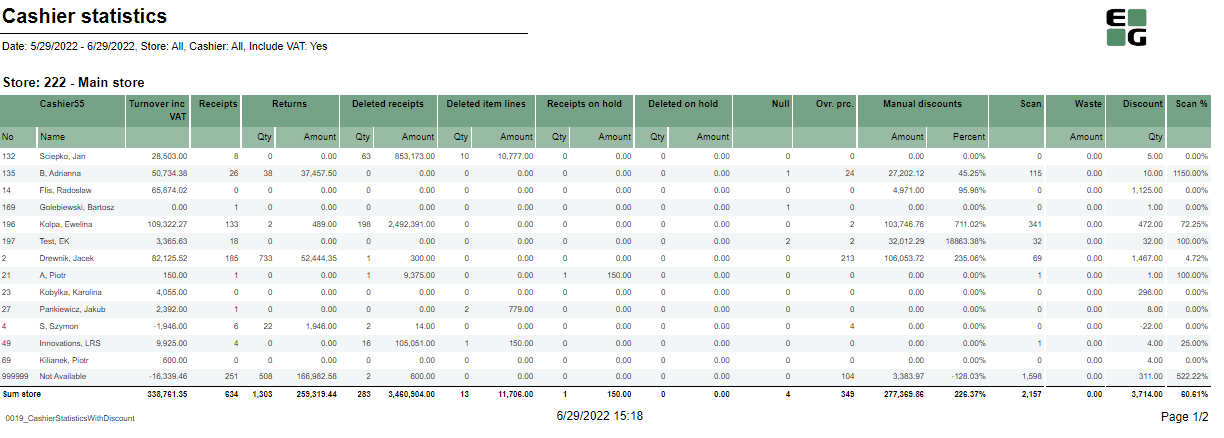Click the Receipts on hold header
1224x438 pixels.
[584, 103]
